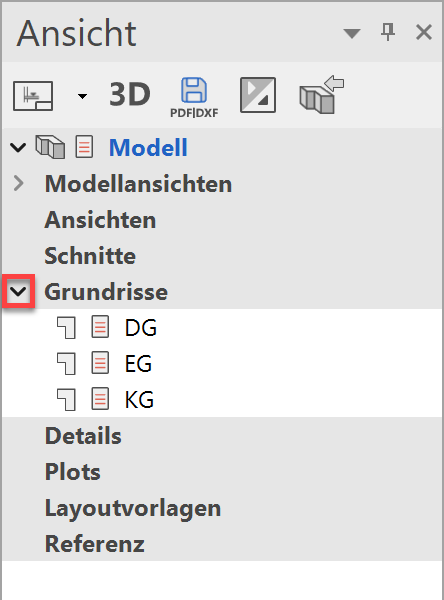Expand the Modellansichten node
The height and width of the screenshot is (600, 444).
pos(18,183)
